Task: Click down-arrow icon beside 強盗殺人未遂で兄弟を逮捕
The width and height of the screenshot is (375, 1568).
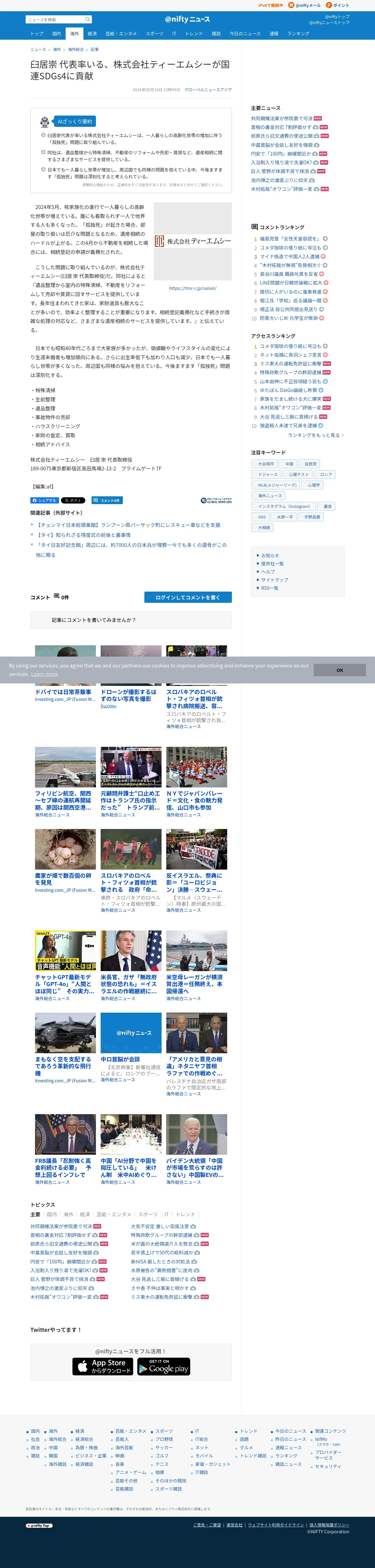Action: pyautogui.click(x=321, y=425)
